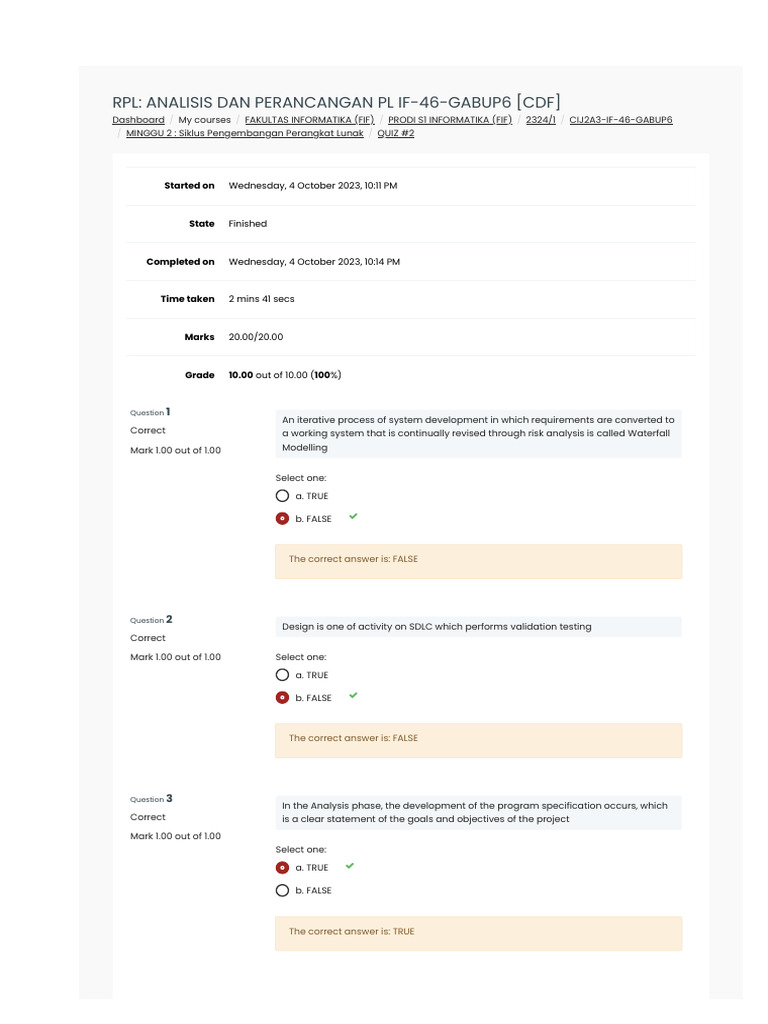Open FAKULTAS INFORMATIKA (FIF) breadcrumb link
Viewport: 768px width, 1024px height.
(308, 120)
